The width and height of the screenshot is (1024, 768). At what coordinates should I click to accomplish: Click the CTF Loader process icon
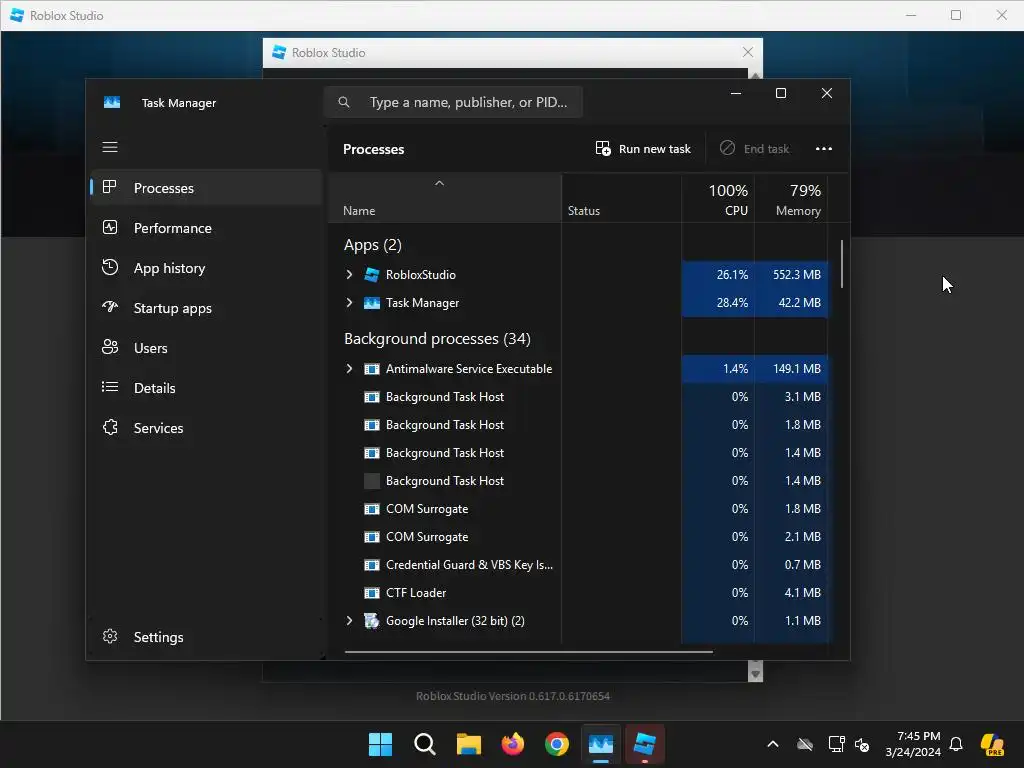tap(372, 592)
